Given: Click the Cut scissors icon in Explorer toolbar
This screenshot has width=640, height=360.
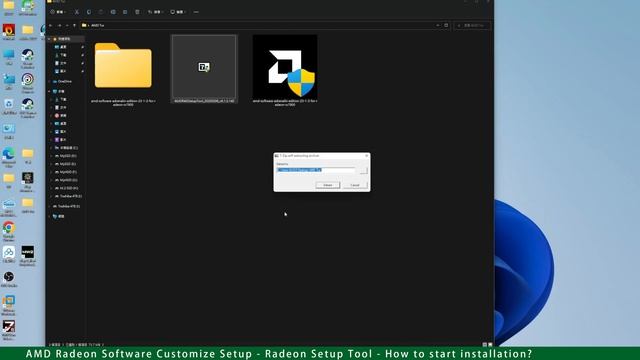Looking at the screenshot, I should [x=77, y=12].
